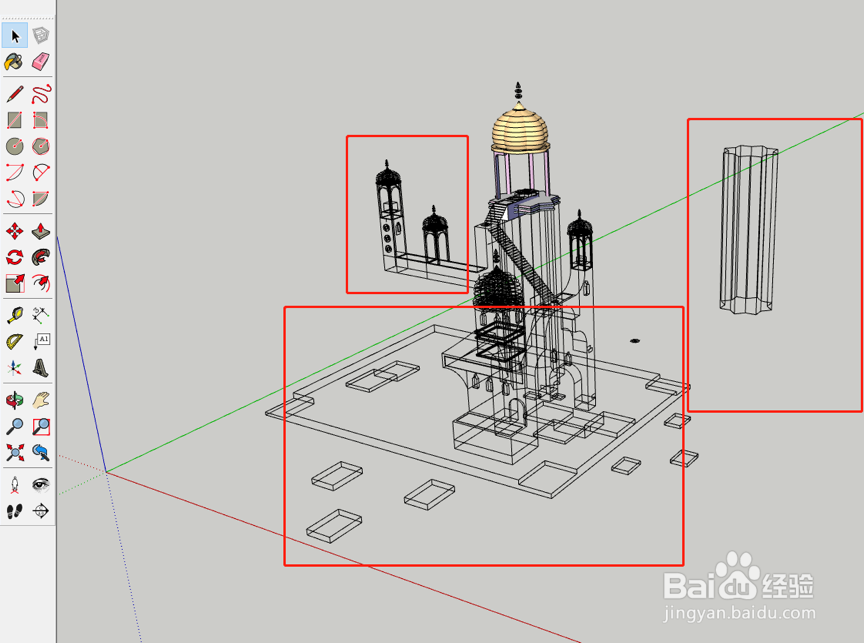
Task: Activate the 3 Point Arc tool
Action: click(15, 198)
